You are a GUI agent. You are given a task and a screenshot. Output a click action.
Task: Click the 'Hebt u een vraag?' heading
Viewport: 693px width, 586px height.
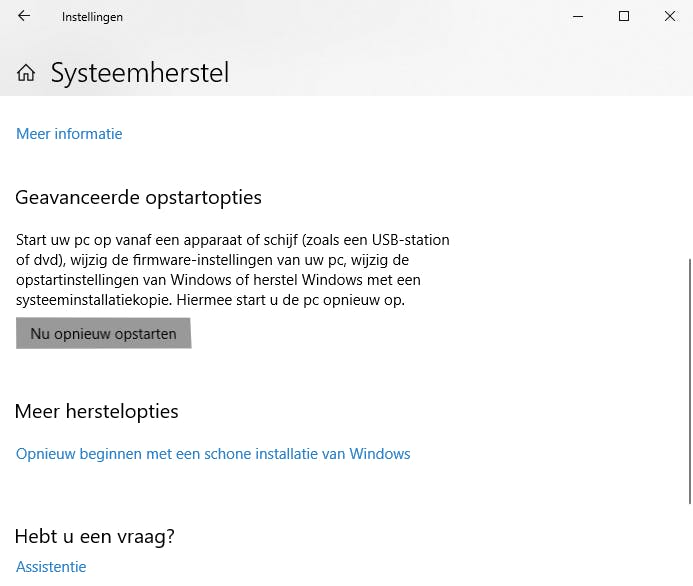coord(95,537)
